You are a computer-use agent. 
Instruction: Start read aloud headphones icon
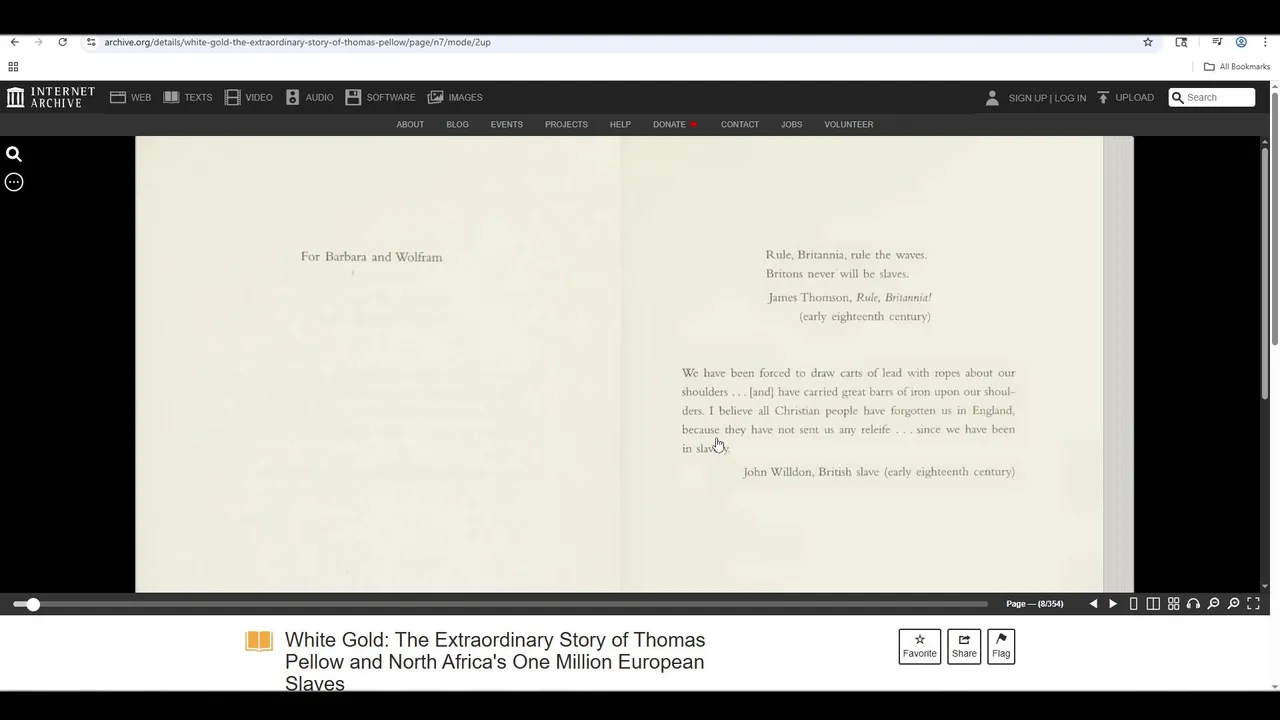(x=1193, y=604)
